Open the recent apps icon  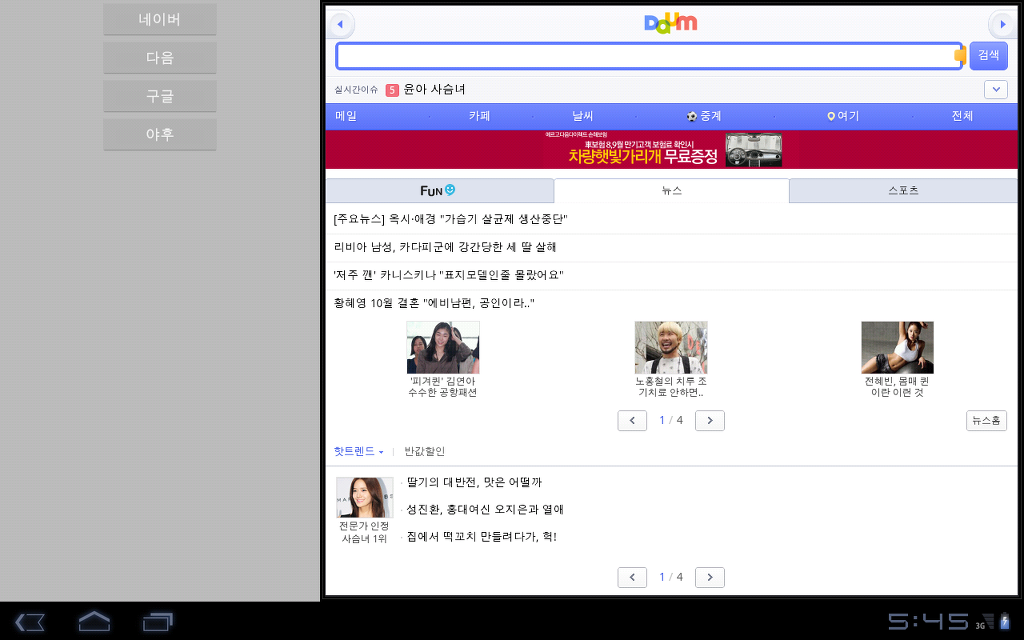157,621
